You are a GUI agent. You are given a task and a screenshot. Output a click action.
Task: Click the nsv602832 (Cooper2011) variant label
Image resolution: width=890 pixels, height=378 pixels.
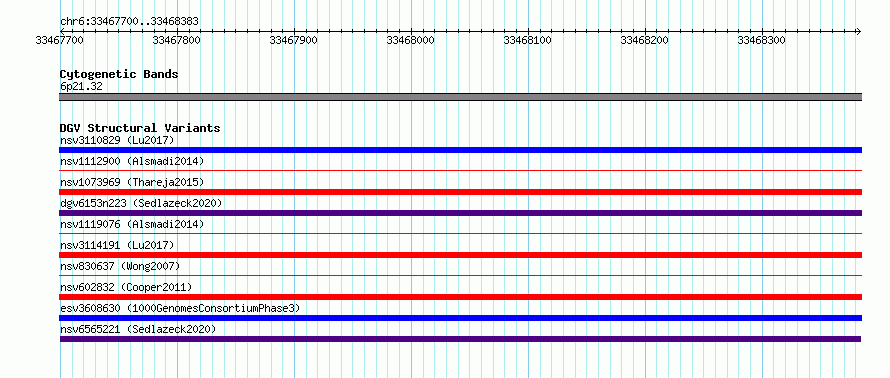tap(126, 287)
